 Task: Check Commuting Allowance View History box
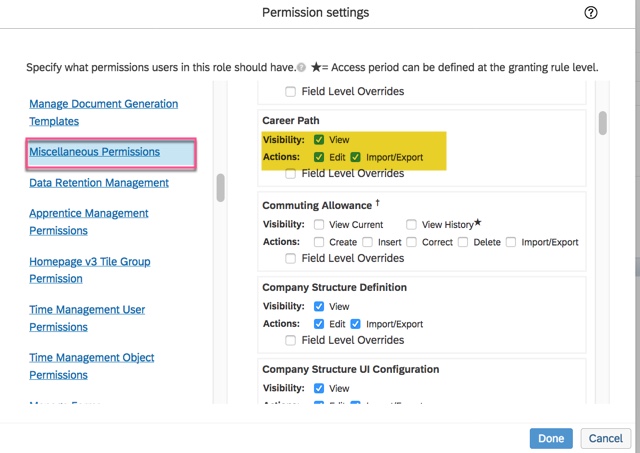tap(412, 225)
